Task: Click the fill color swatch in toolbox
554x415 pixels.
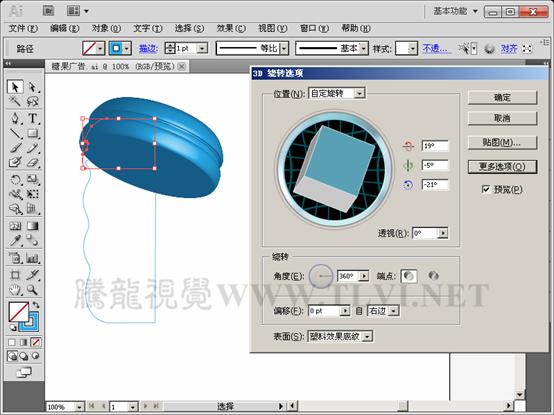Action: coord(18,312)
